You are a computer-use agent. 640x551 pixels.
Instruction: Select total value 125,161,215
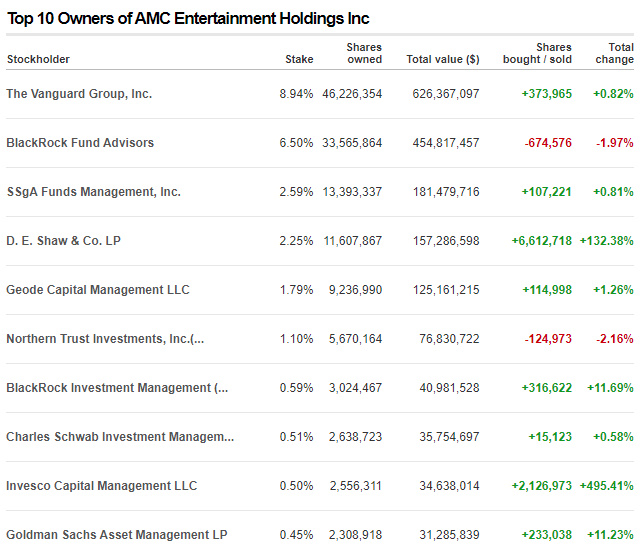click(446, 290)
